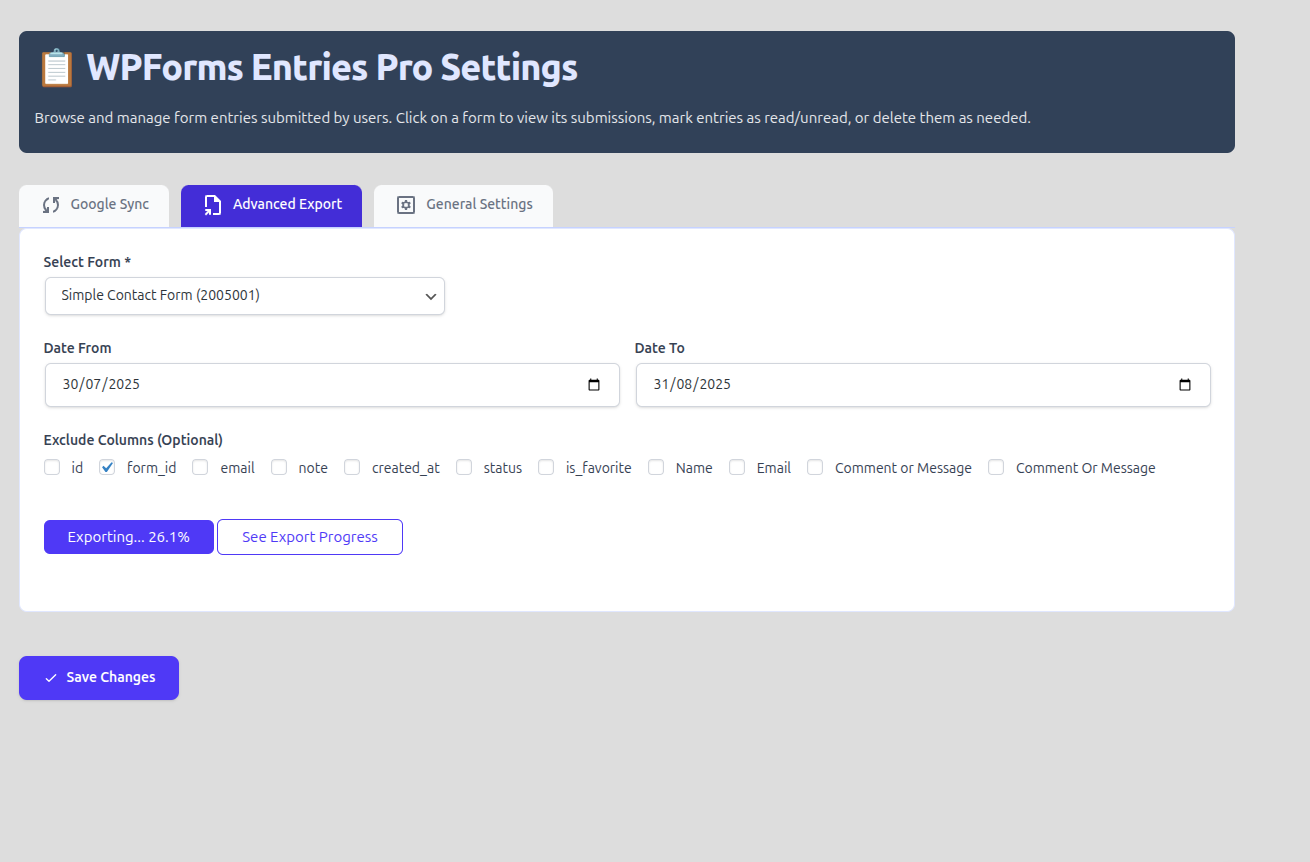Viewport: 1310px width, 862px height.
Task: Open the General Settings tab
Action: point(464,205)
